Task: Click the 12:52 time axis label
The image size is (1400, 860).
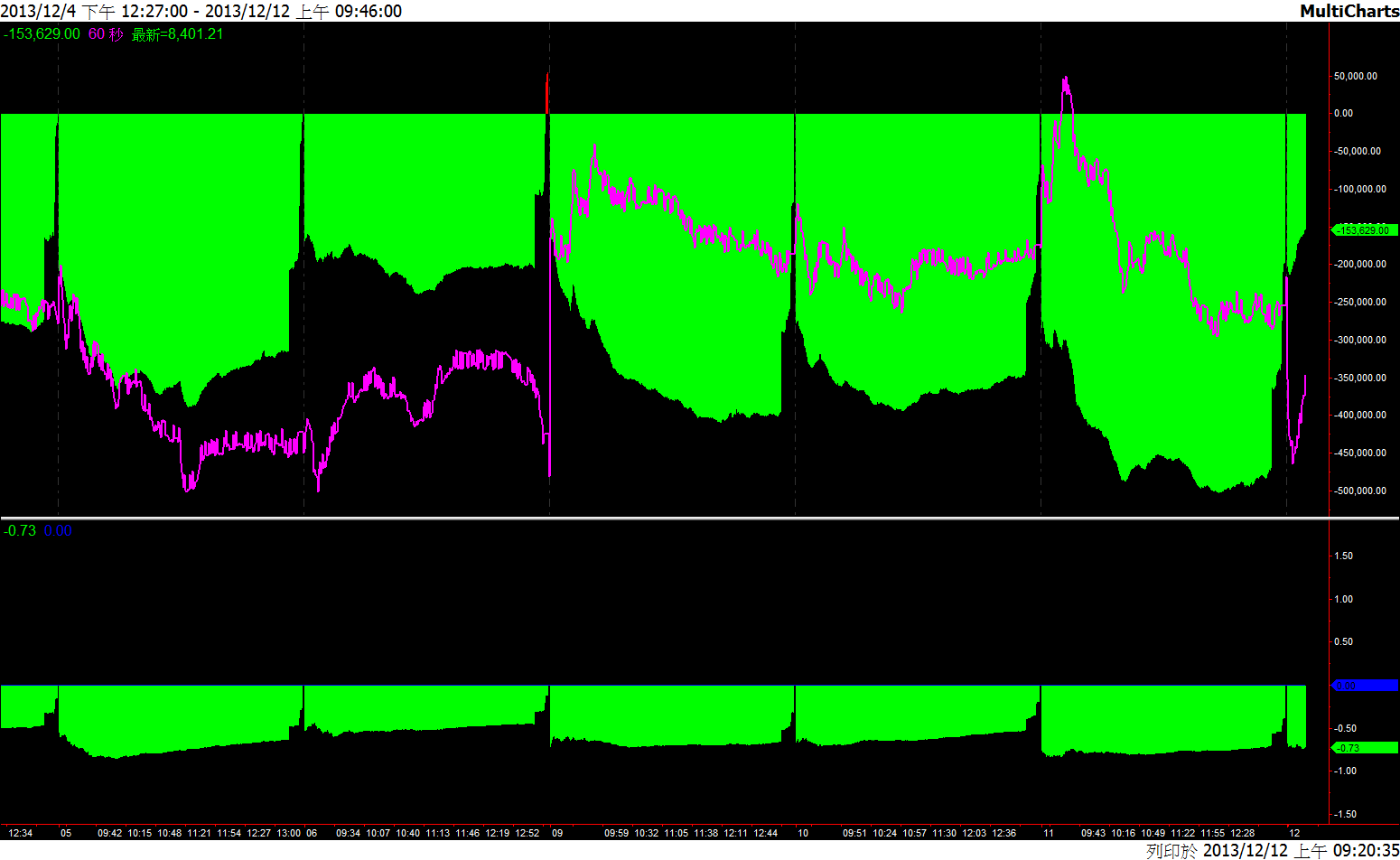Action: [x=527, y=833]
